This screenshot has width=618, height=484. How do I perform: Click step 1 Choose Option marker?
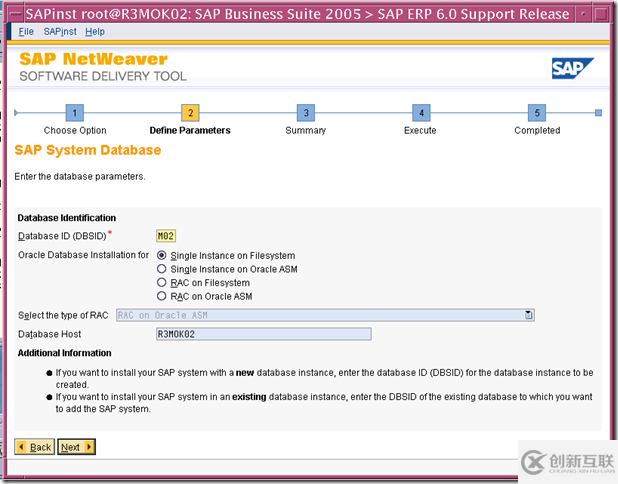pos(74,113)
